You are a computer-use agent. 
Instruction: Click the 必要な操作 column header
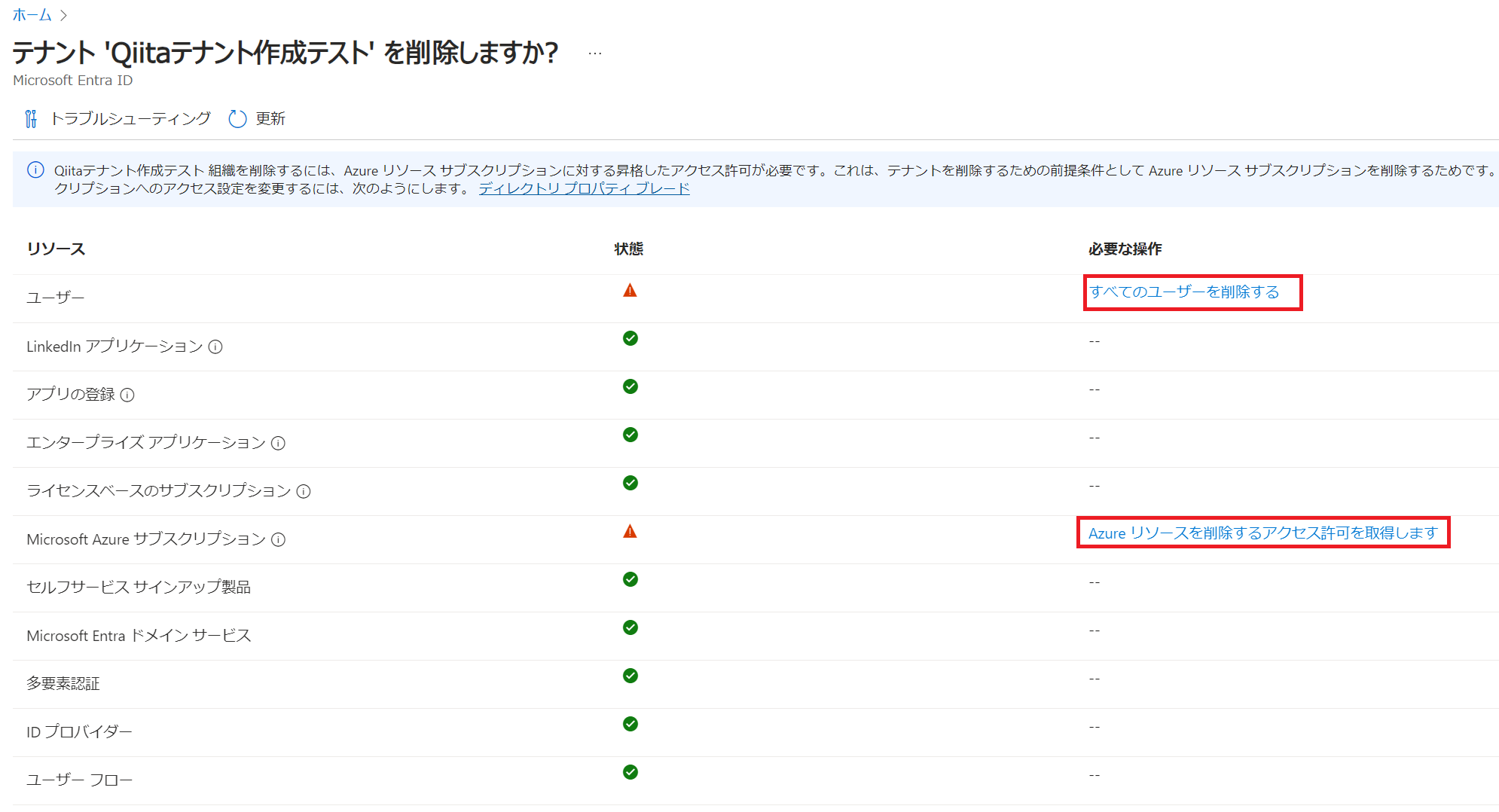[1125, 249]
